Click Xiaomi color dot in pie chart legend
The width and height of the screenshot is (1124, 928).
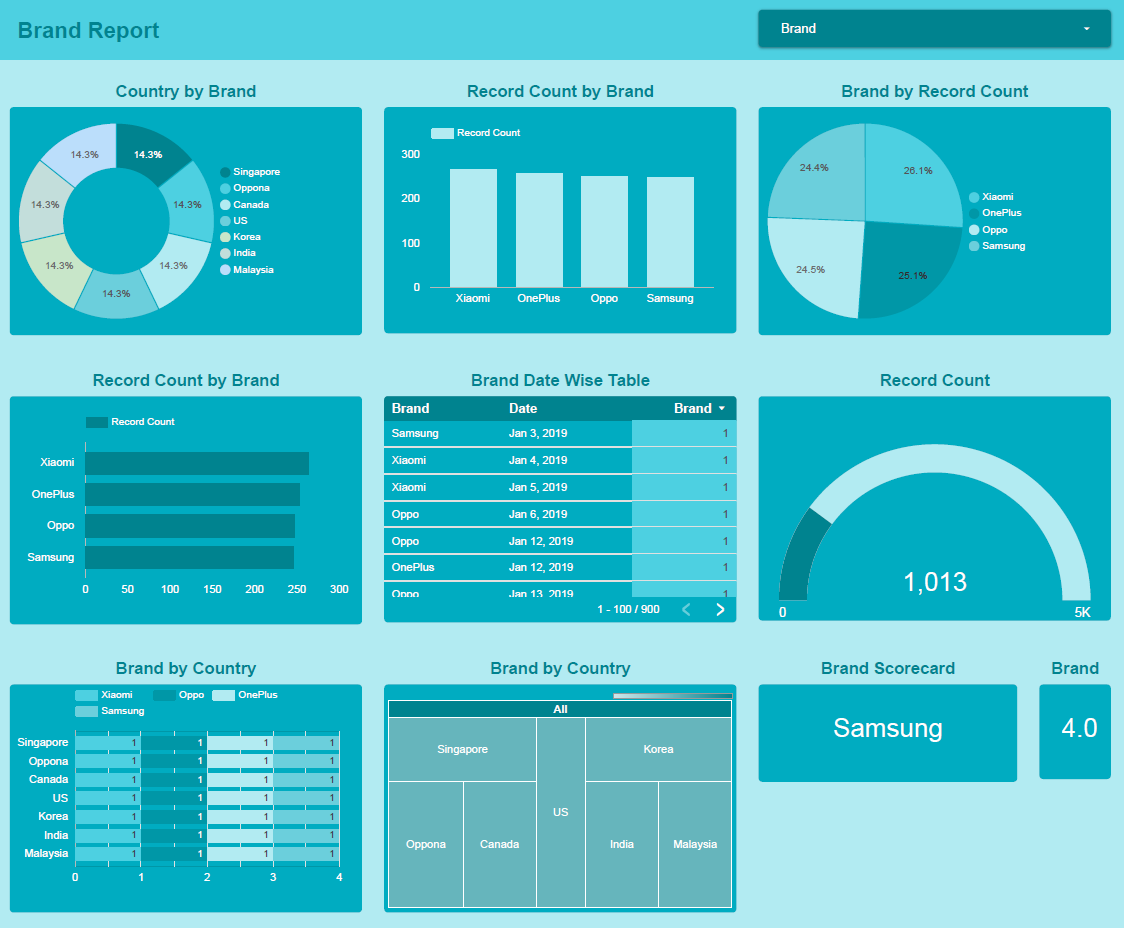[974, 197]
